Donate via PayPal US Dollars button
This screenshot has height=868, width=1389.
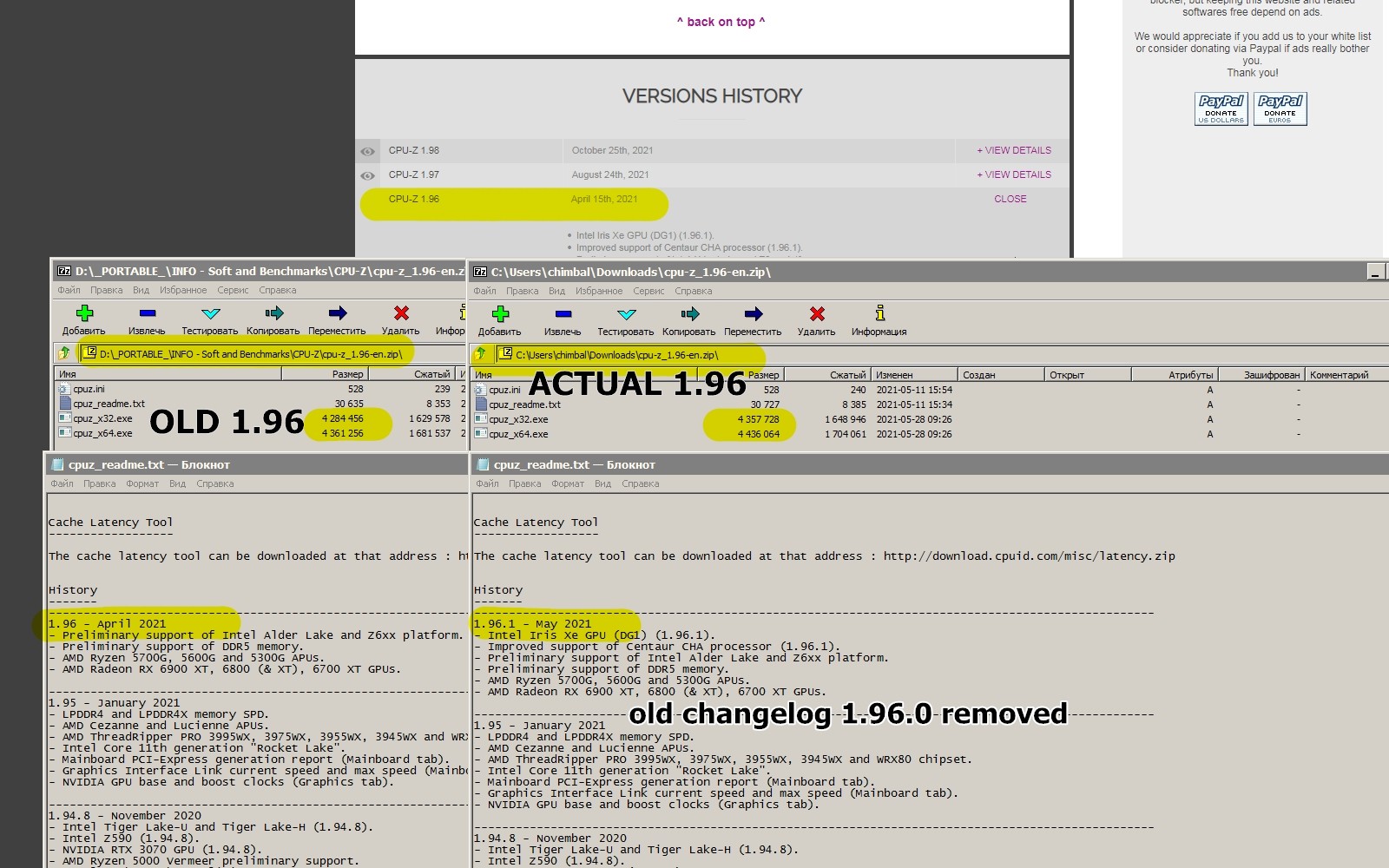[1221, 109]
